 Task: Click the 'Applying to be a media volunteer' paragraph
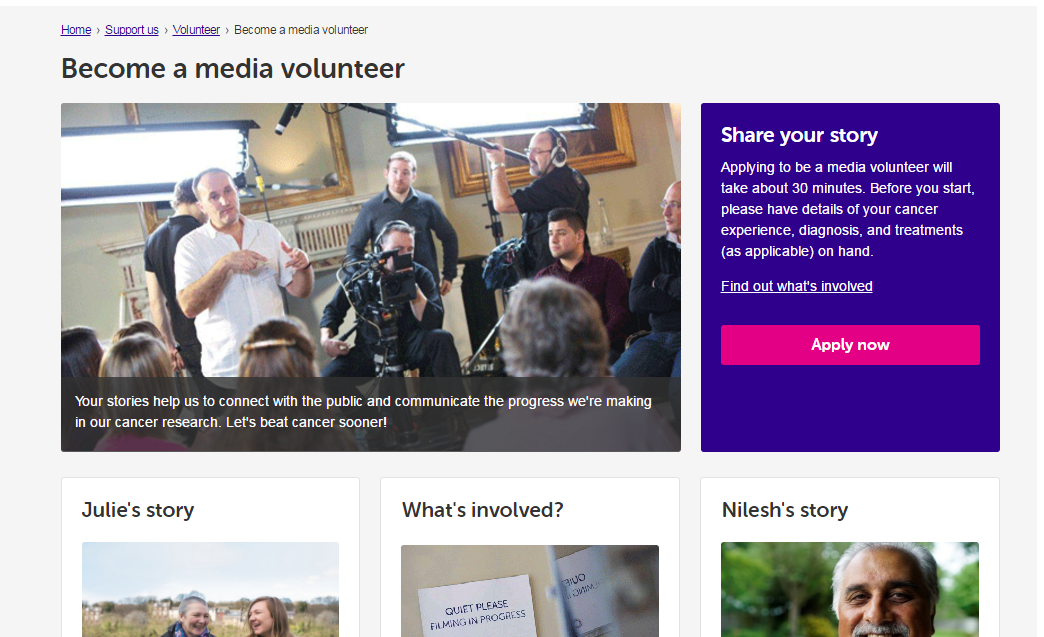pyautogui.click(x=848, y=209)
